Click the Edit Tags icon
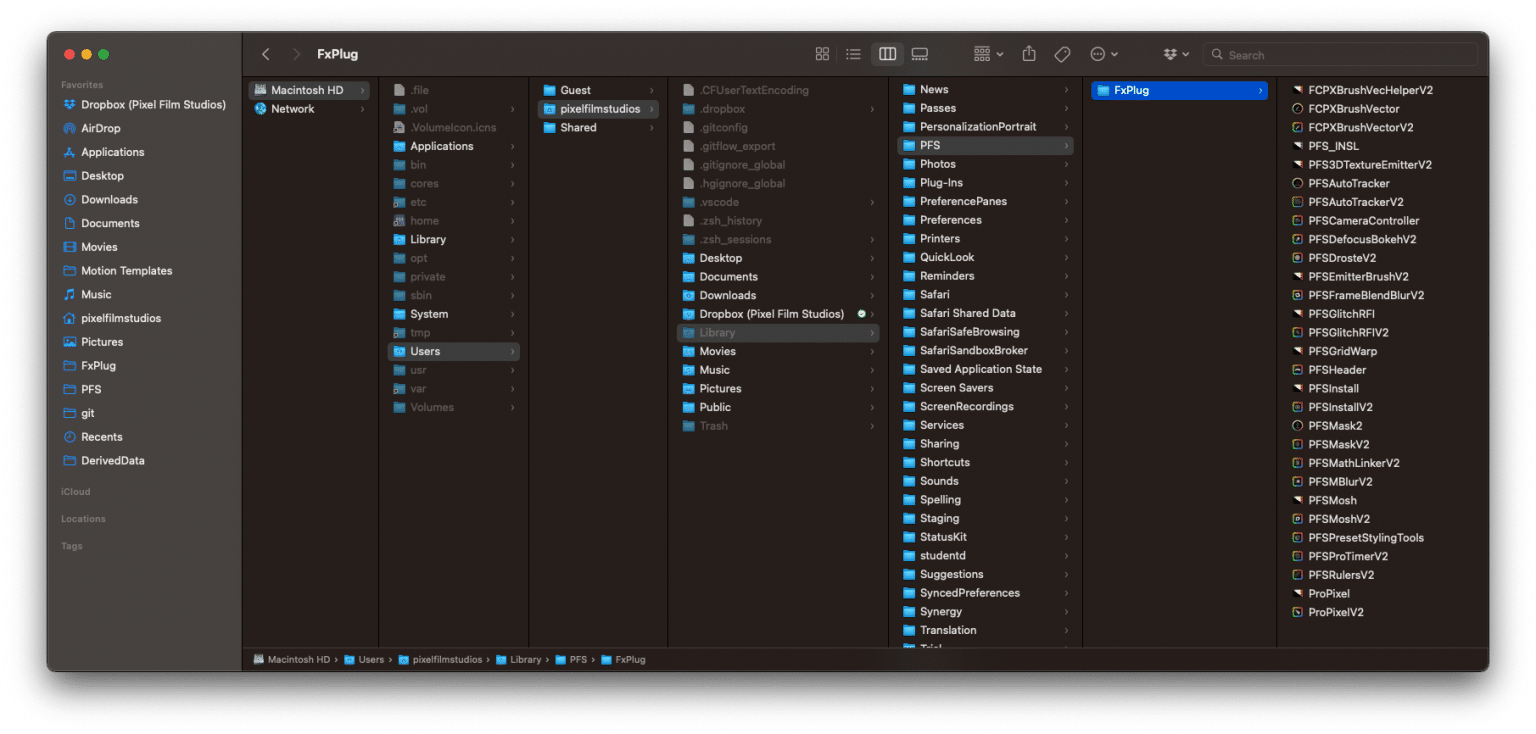Image resolution: width=1536 pixels, height=734 pixels. coord(1062,54)
